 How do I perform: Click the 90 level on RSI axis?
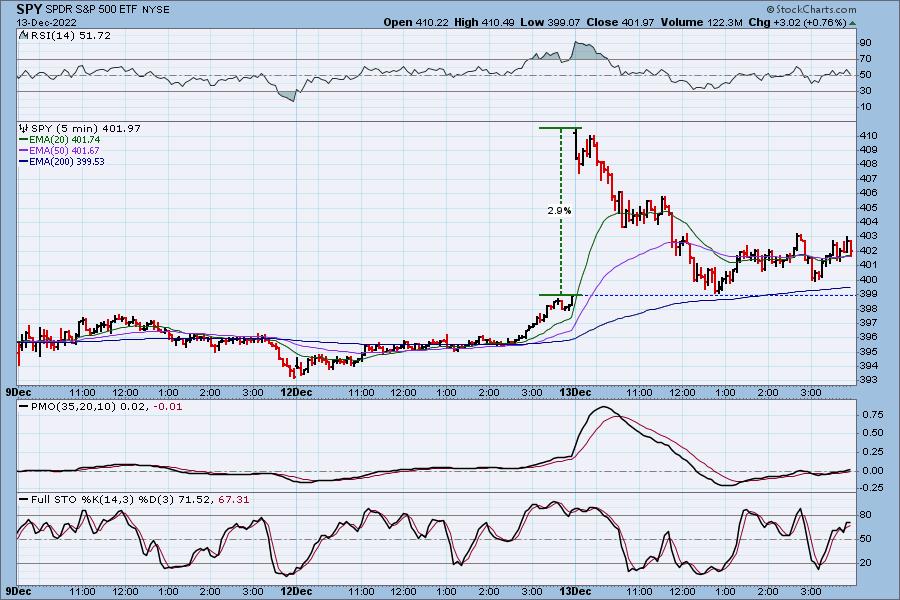click(x=865, y=43)
